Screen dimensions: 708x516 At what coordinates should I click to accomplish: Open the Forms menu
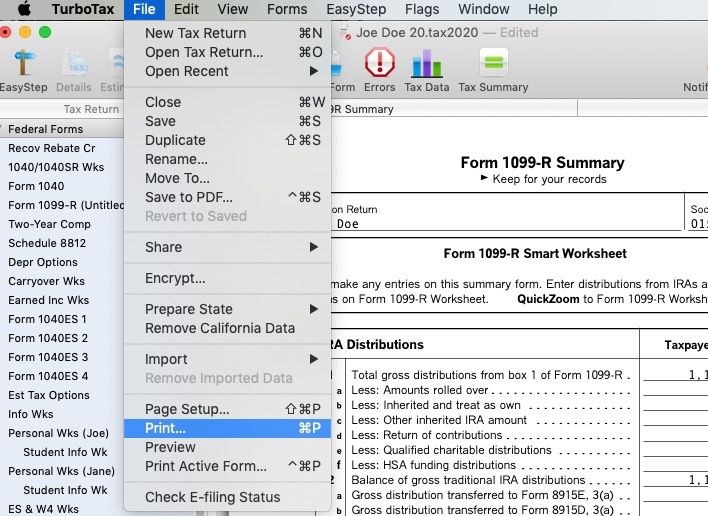coord(287,9)
